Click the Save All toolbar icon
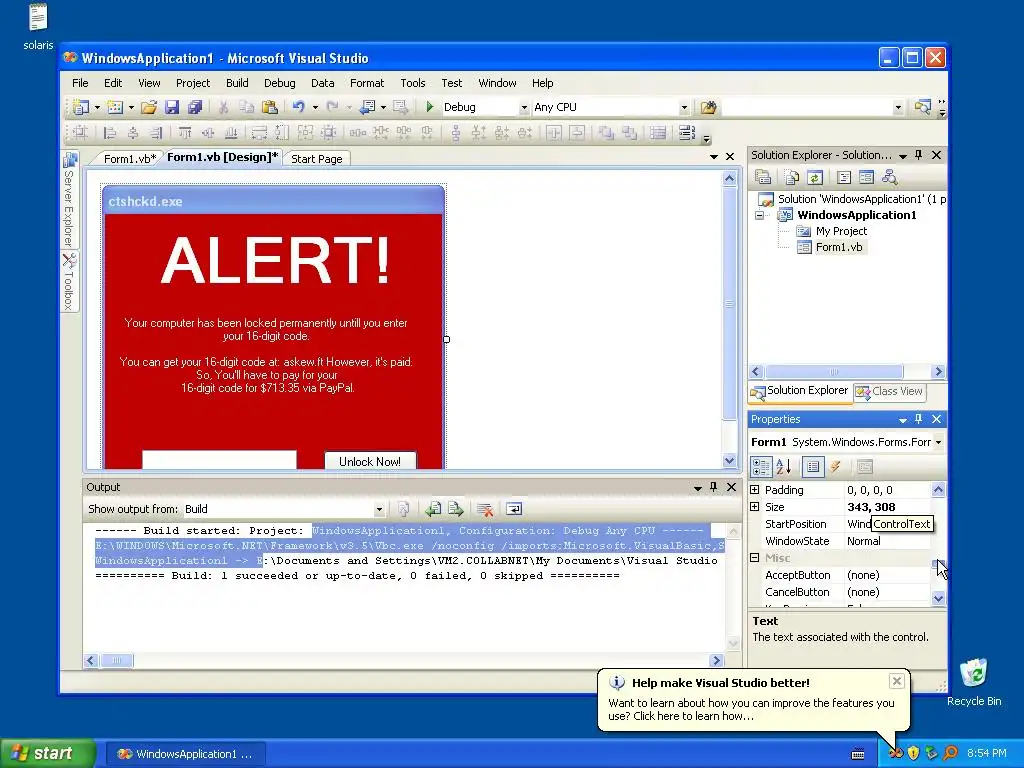This screenshot has width=1024, height=768. click(195, 107)
